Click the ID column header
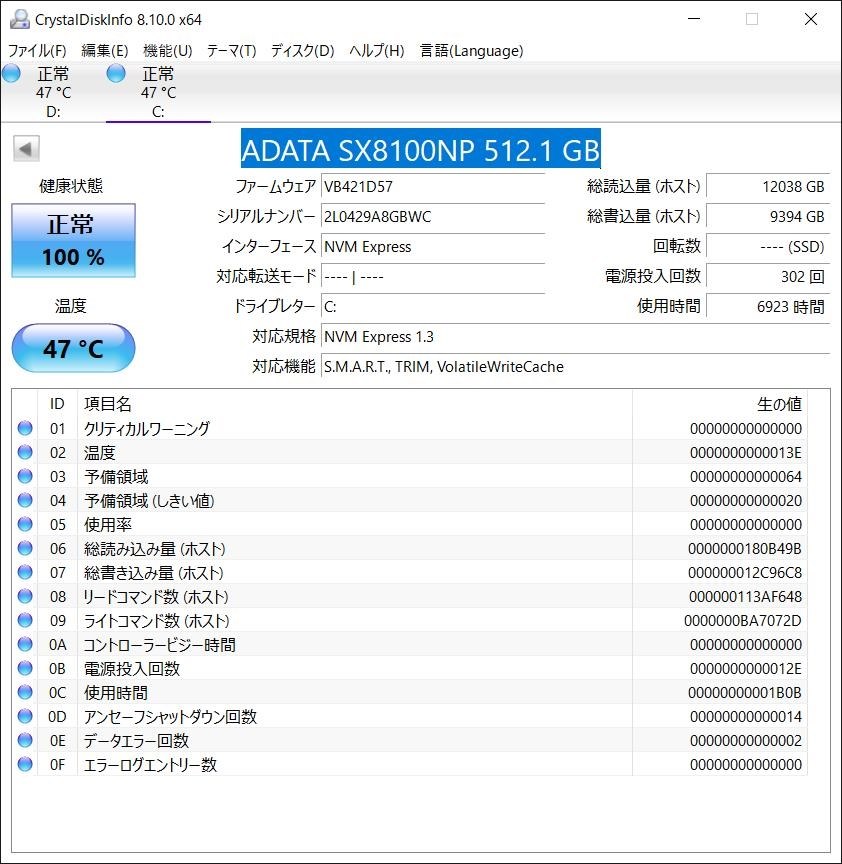 (57, 404)
